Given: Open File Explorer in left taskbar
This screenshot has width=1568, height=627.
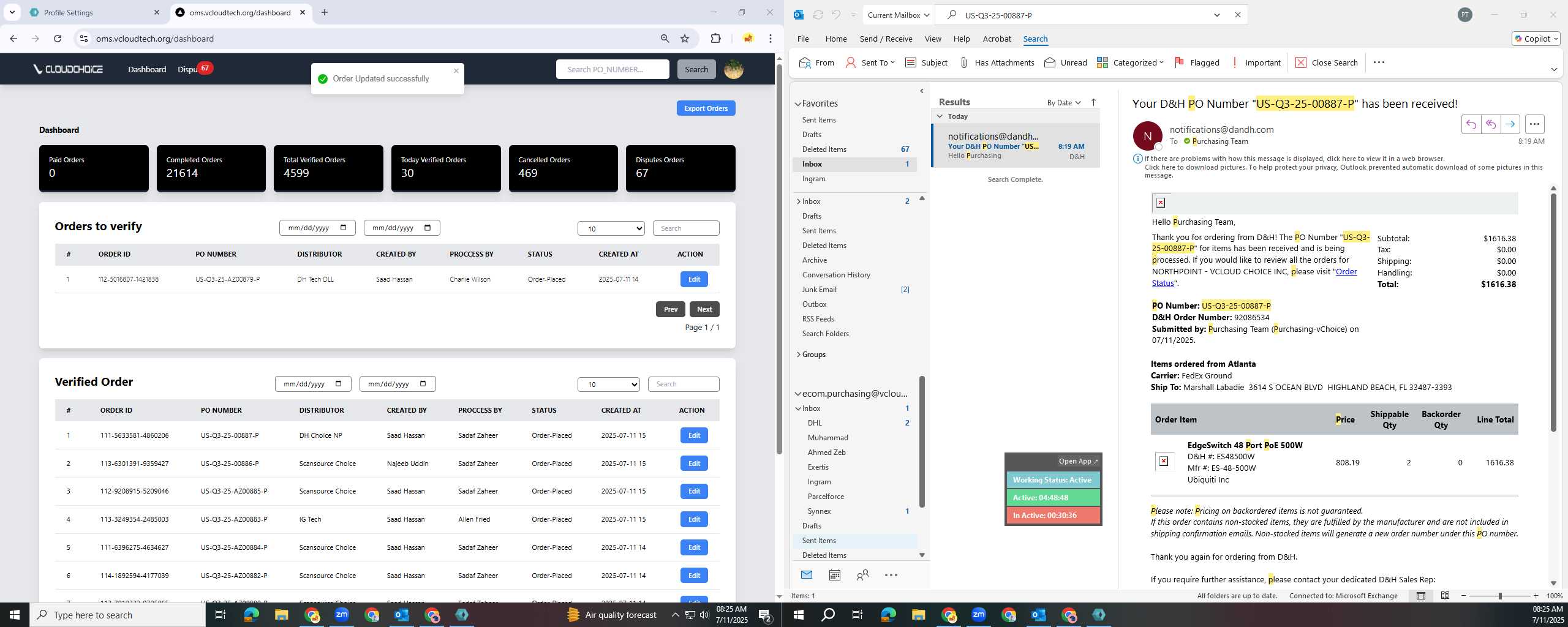Looking at the screenshot, I should [x=281, y=615].
